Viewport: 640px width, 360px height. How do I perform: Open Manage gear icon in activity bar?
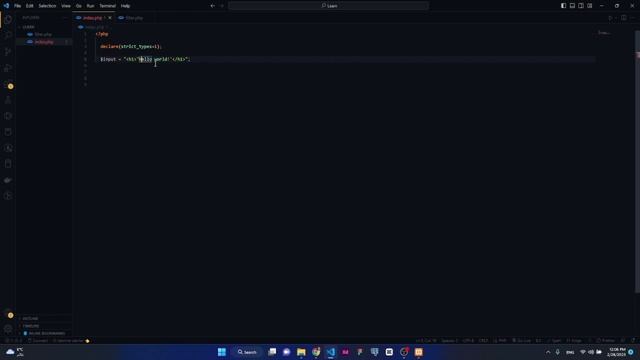8,329
